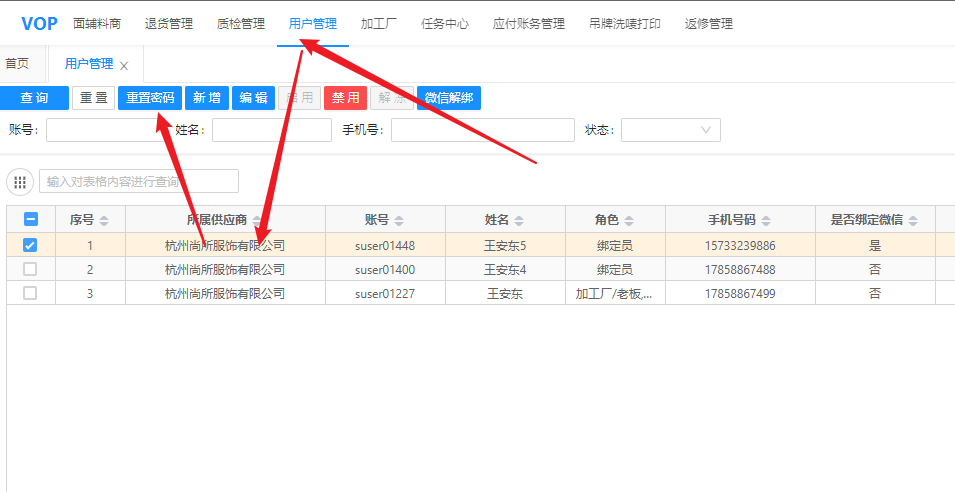Uncheck the row 1 checkbox
This screenshot has height=492, width=955.
pos(31,245)
